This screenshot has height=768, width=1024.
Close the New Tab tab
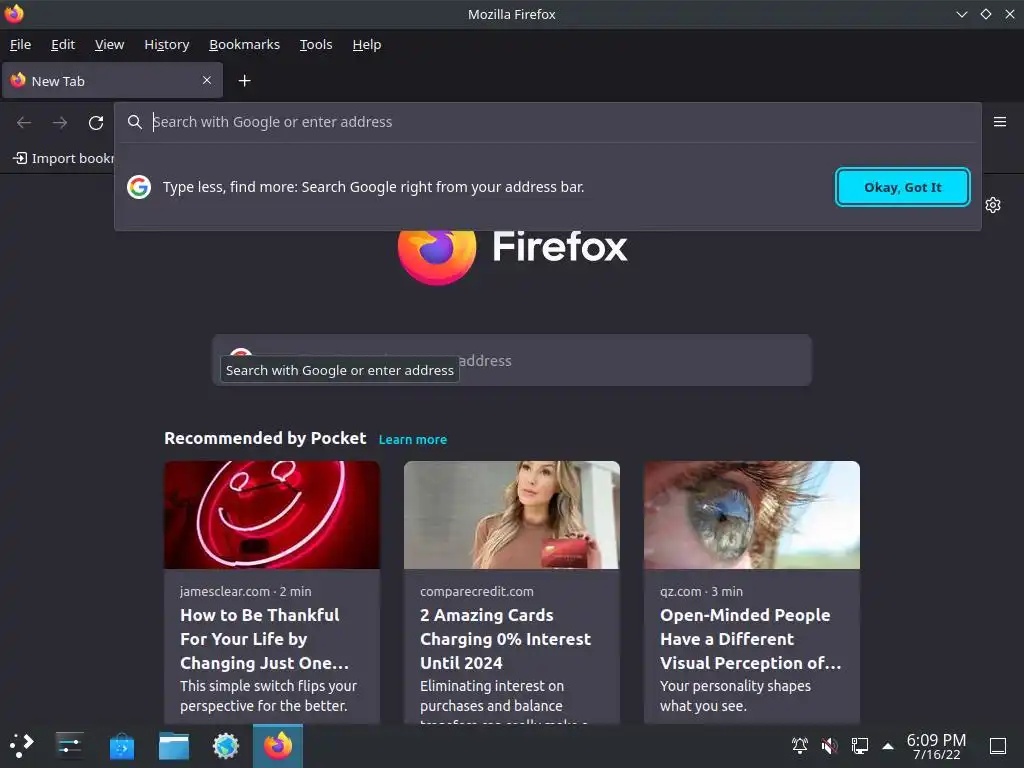coord(206,80)
